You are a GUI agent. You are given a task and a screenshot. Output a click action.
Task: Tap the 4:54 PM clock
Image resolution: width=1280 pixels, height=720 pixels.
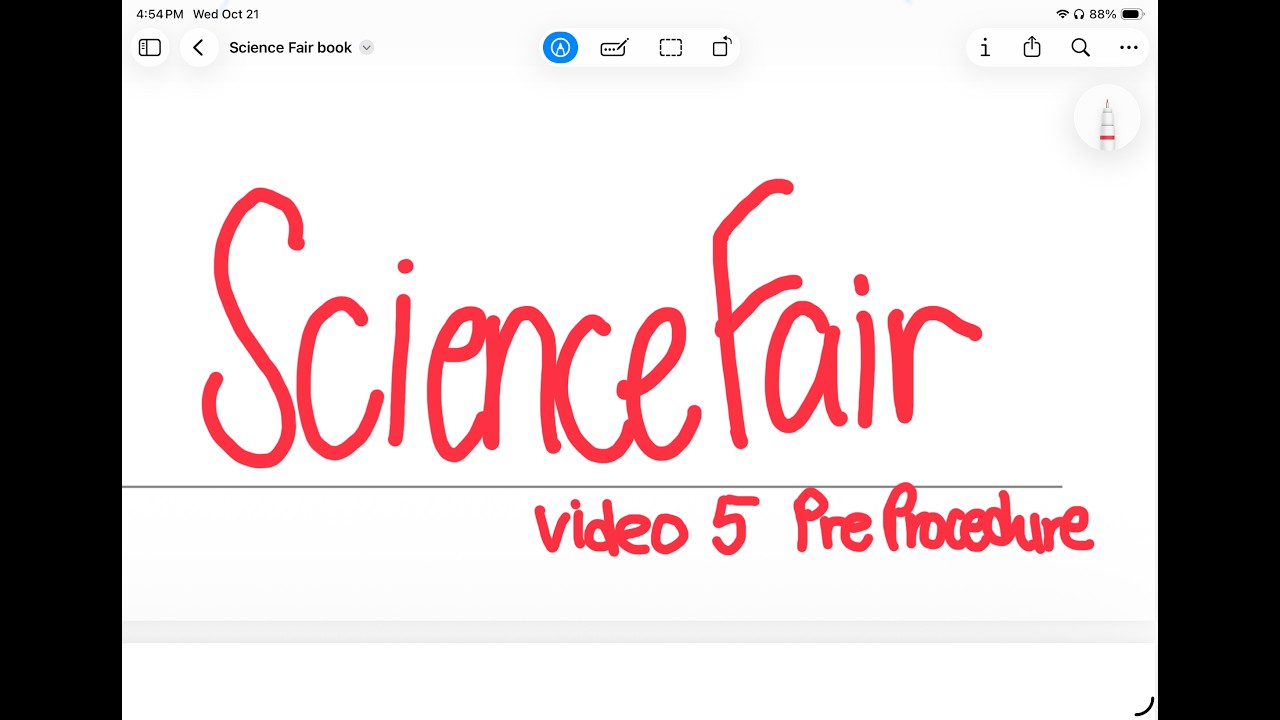pos(160,14)
